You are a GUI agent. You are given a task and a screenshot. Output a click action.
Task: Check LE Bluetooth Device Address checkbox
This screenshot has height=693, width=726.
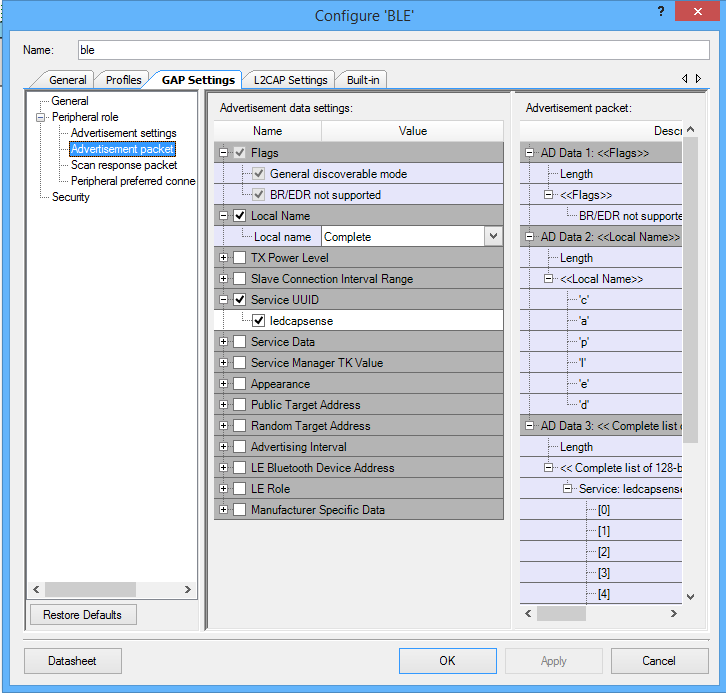[x=239, y=468]
